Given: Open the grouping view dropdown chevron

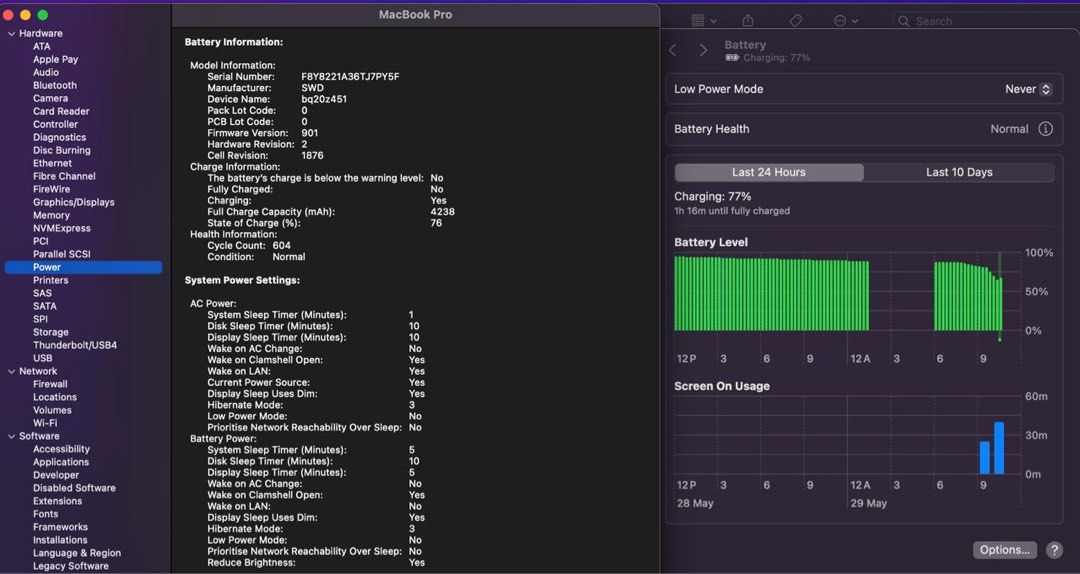Looking at the screenshot, I should pyautogui.click(x=713, y=22).
